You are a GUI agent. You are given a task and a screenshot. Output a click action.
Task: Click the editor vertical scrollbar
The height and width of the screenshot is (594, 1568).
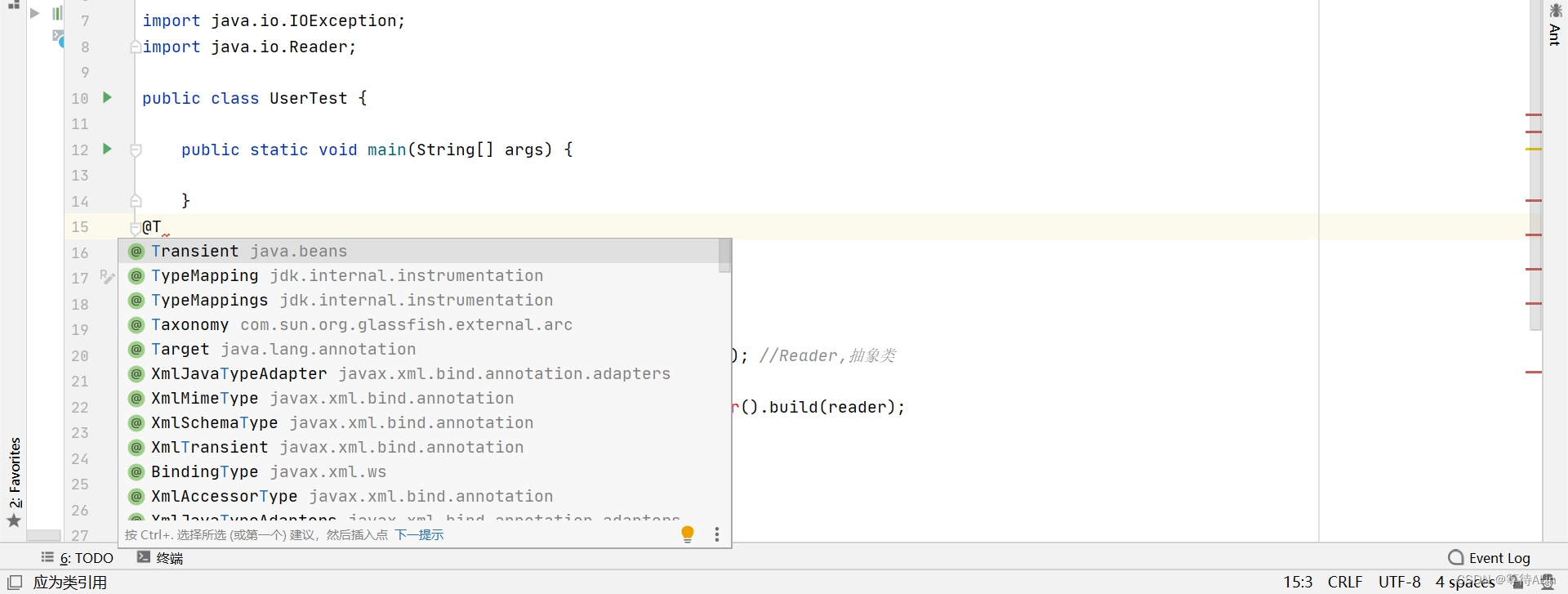coord(1535,163)
